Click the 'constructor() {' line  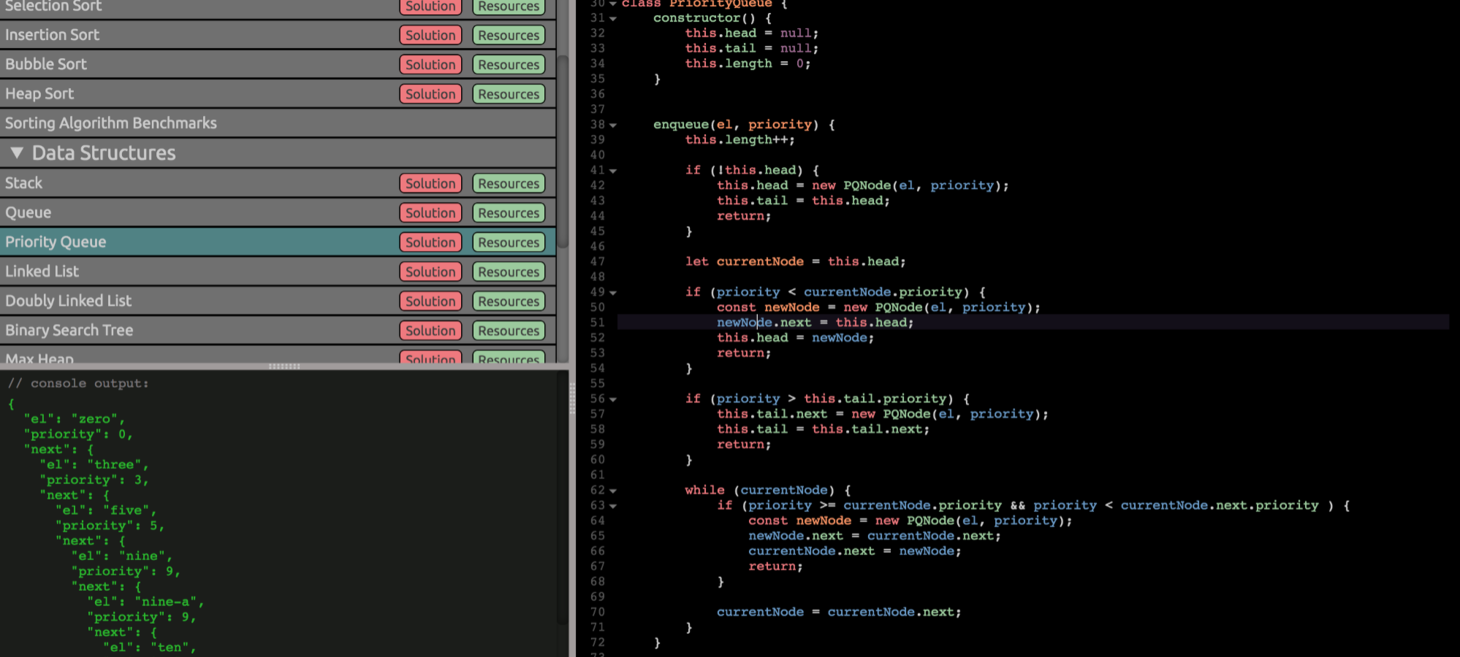tap(712, 18)
